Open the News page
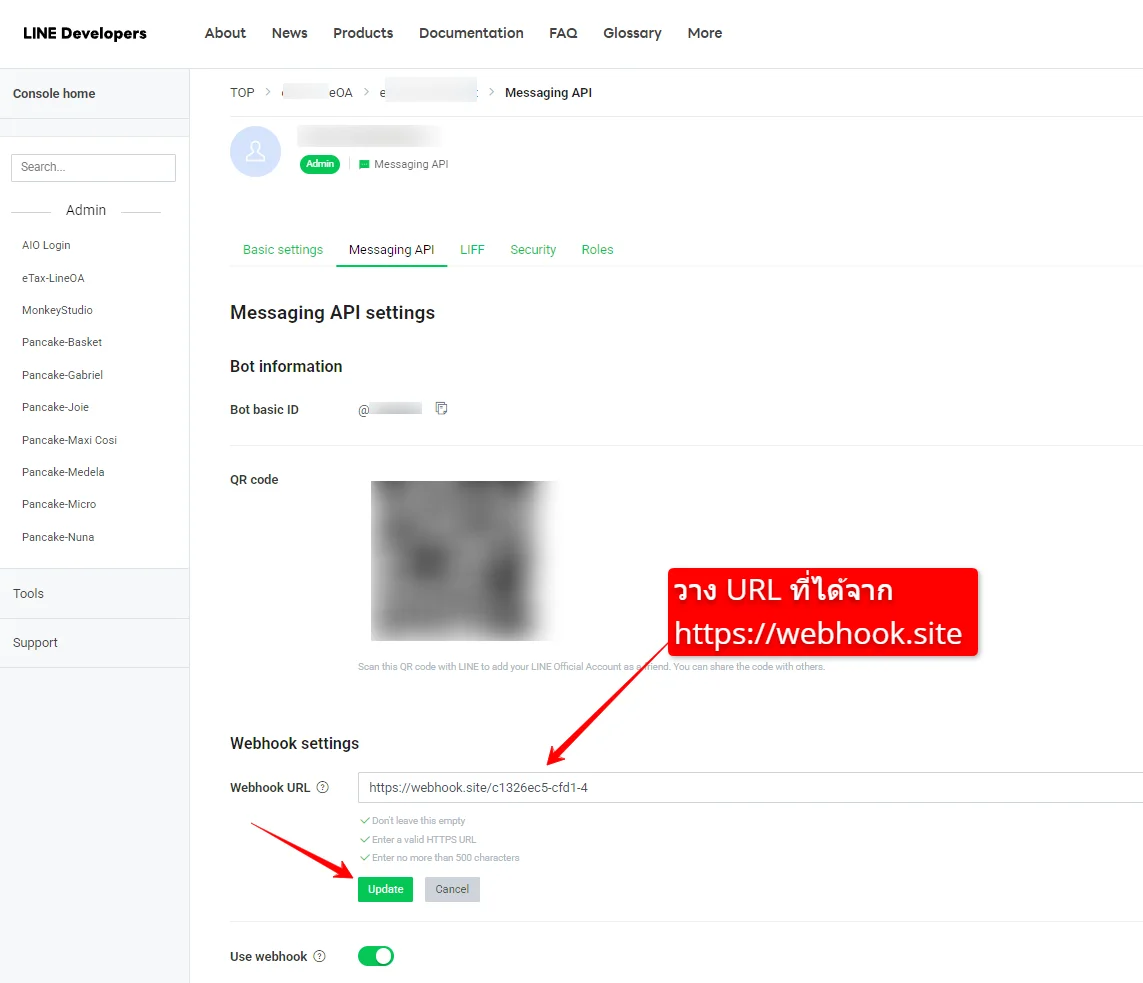The image size is (1143, 983). point(289,33)
